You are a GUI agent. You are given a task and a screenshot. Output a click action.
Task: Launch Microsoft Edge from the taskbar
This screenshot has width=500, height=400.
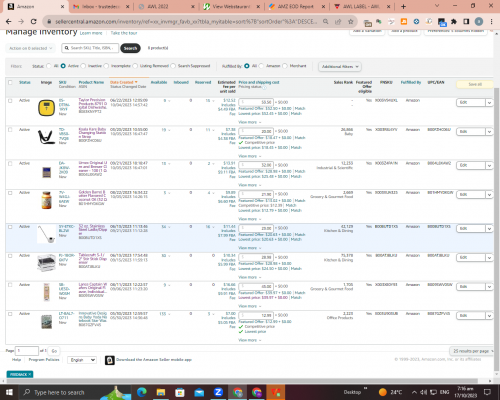coord(142,392)
